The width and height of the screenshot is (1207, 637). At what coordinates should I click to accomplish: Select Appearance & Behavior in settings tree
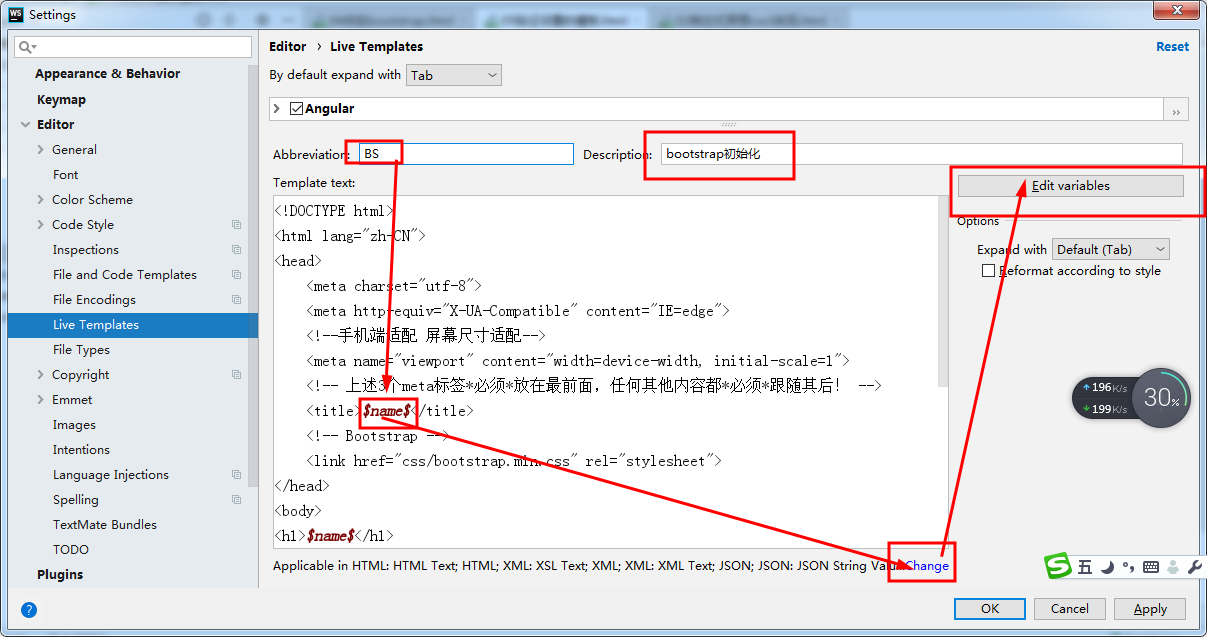click(x=107, y=74)
